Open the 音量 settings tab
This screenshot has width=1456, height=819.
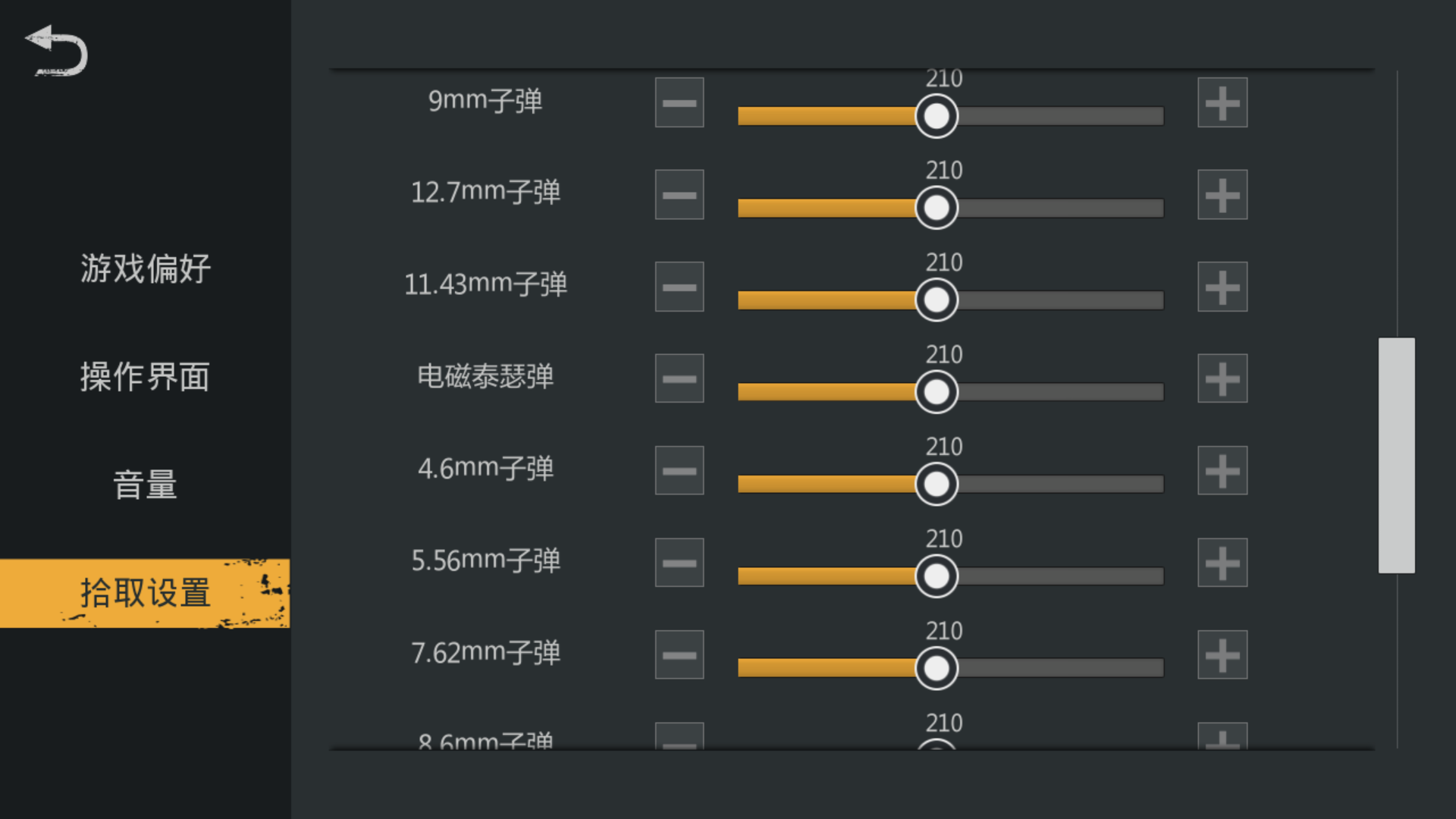pyautogui.click(x=145, y=485)
